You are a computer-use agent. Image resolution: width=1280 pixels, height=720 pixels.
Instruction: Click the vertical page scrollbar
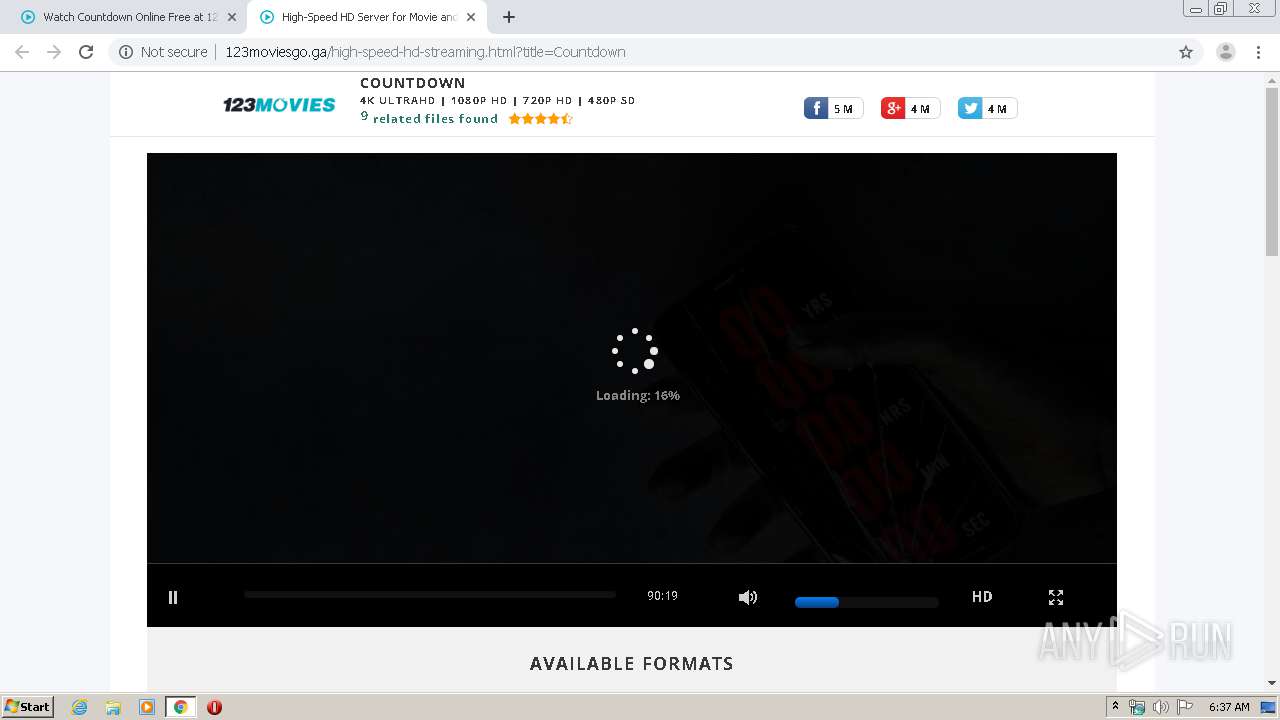click(1272, 172)
